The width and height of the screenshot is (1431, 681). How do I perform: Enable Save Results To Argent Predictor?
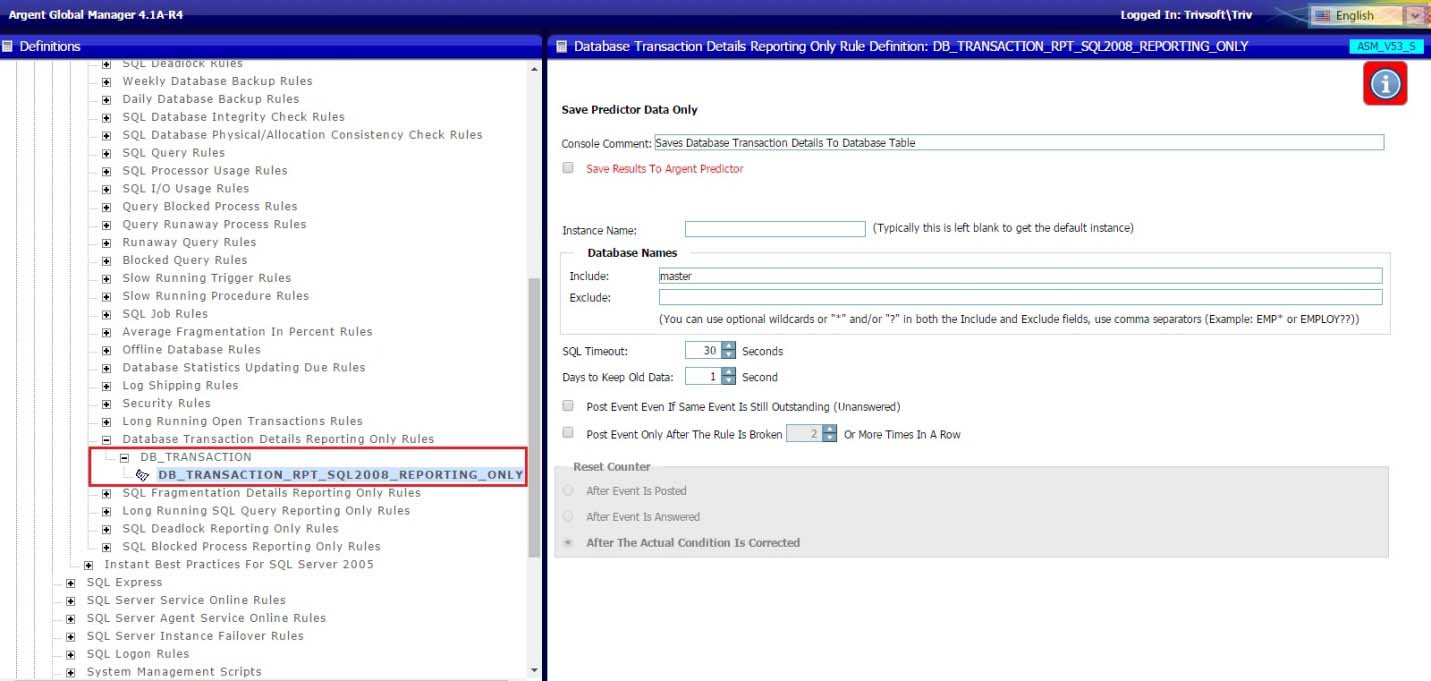(568, 168)
